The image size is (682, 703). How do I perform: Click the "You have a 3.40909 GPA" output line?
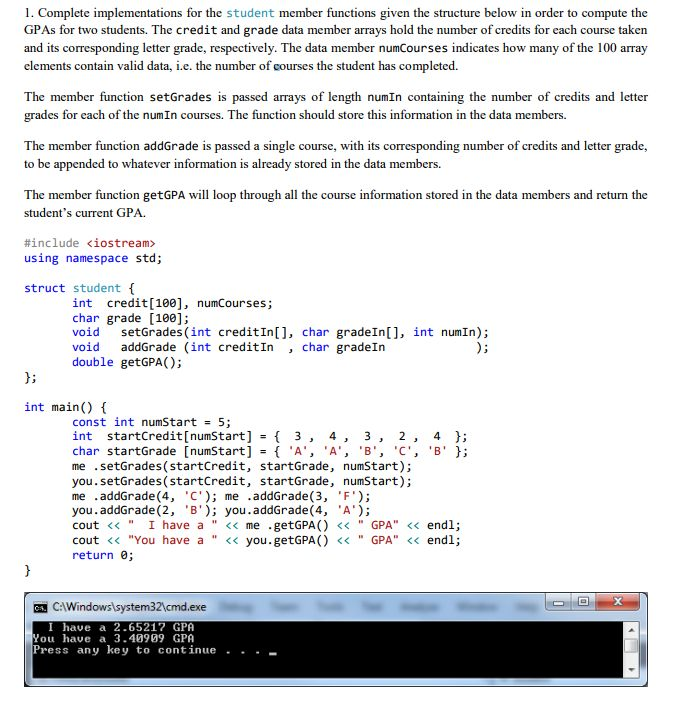(114, 638)
